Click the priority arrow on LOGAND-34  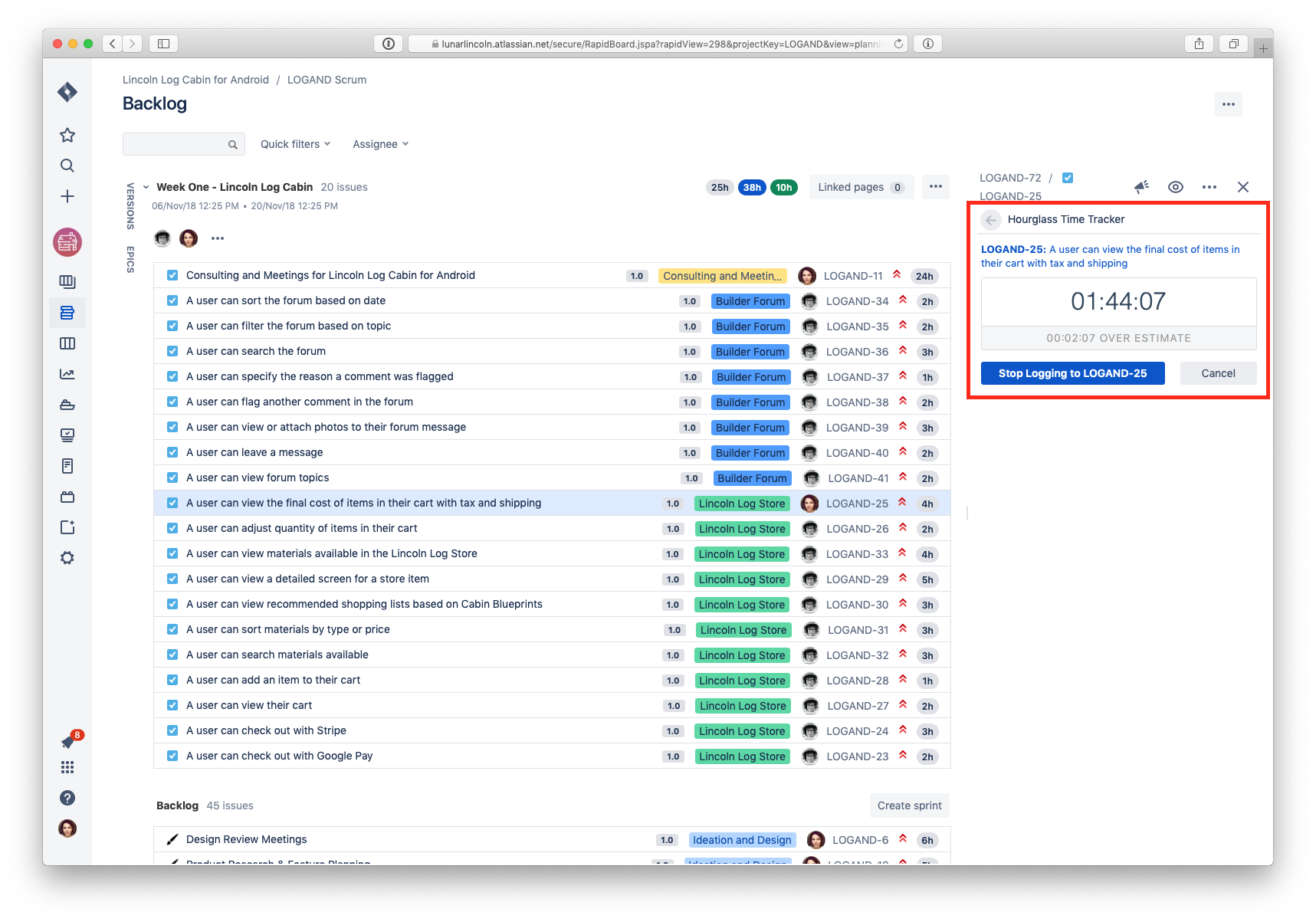coord(903,300)
